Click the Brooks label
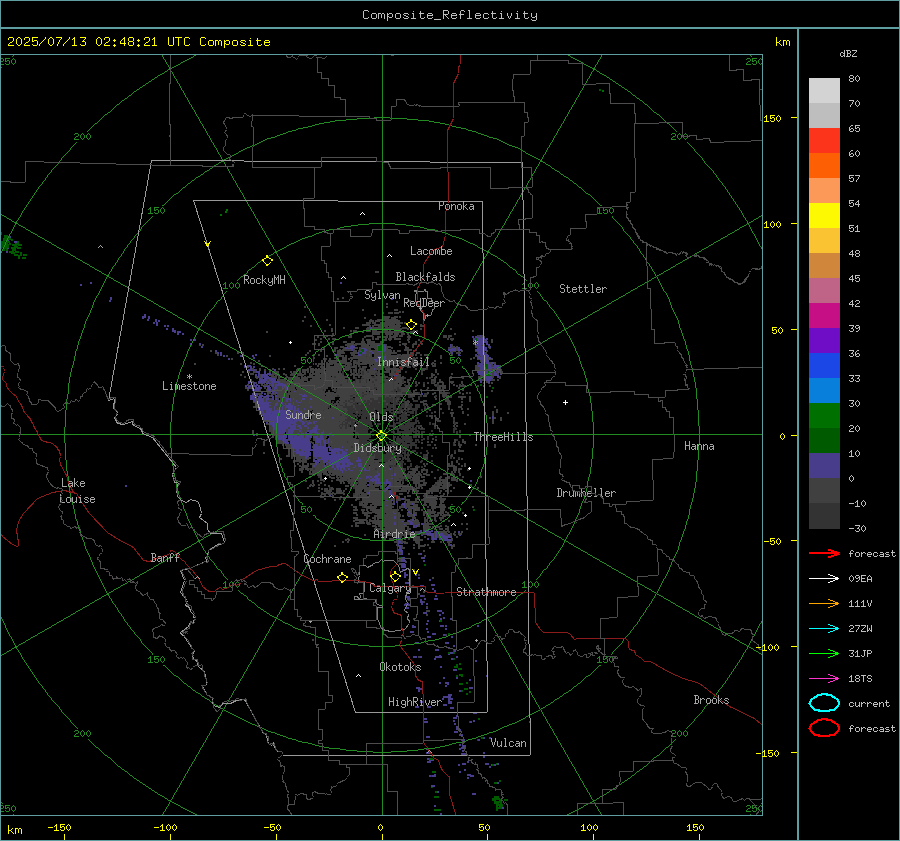The width and height of the screenshot is (900, 841). [x=711, y=700]
